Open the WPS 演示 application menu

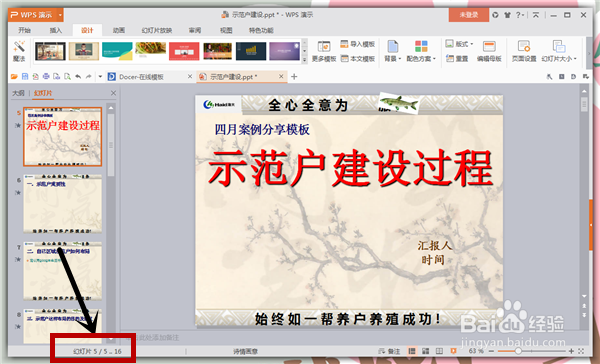pos(36,15)
